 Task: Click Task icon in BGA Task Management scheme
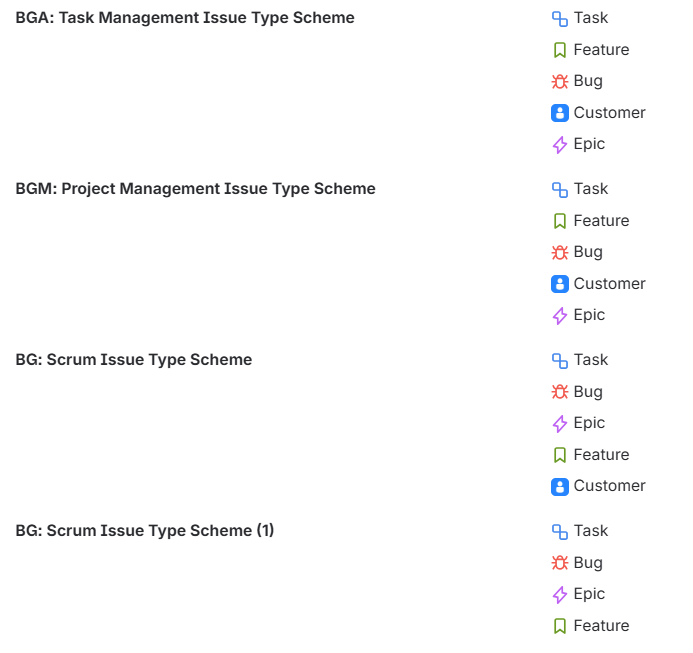tap(560, 19)
